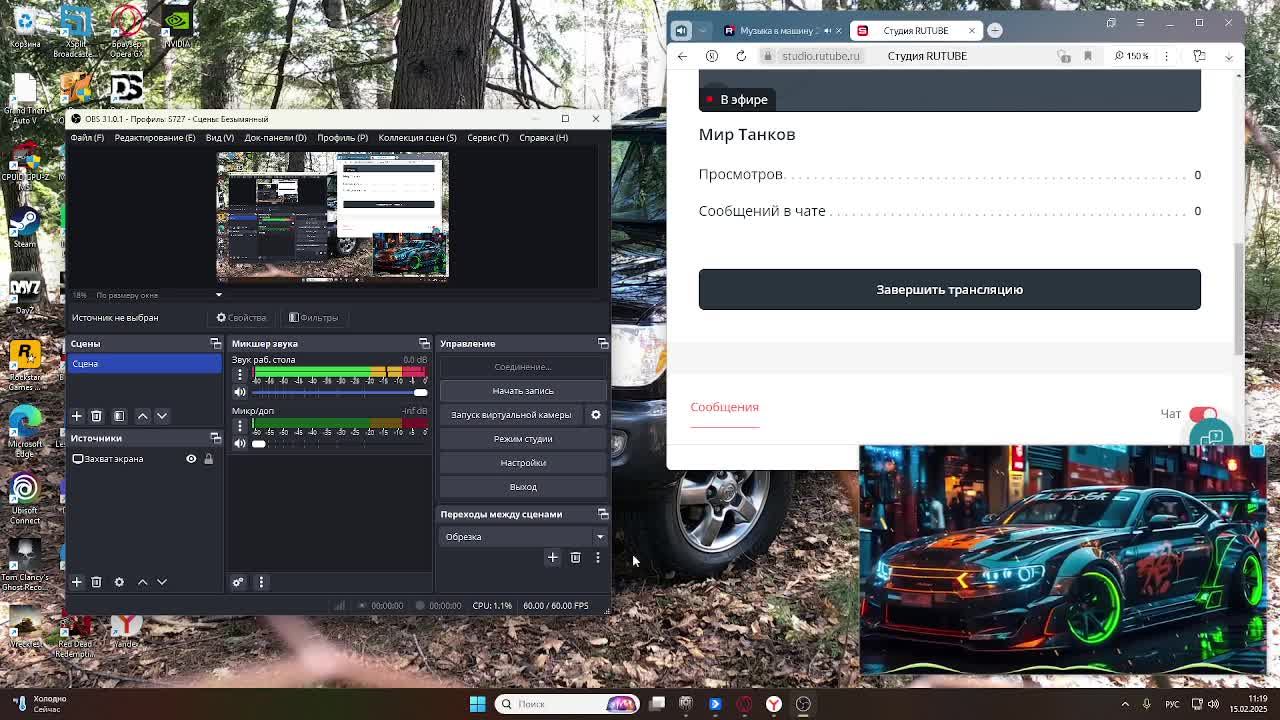
Task: Open Справка menu in OBS
Action: click(543, 138)
